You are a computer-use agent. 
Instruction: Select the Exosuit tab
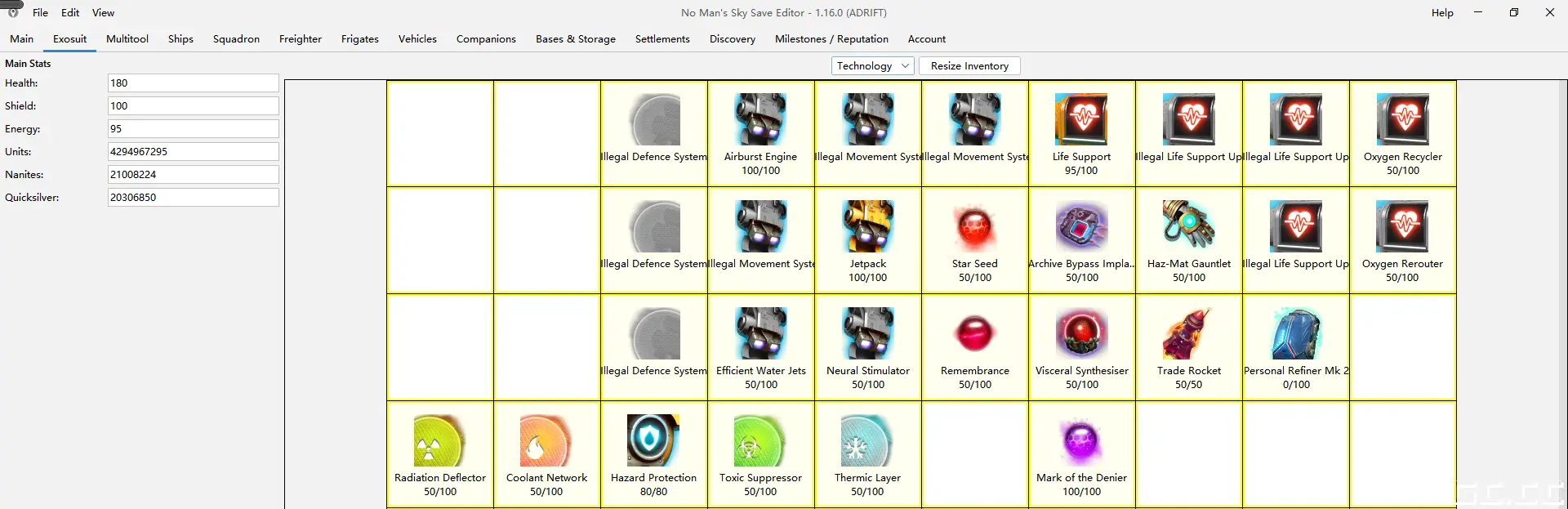pyautogui.click(x=70, y=38)
